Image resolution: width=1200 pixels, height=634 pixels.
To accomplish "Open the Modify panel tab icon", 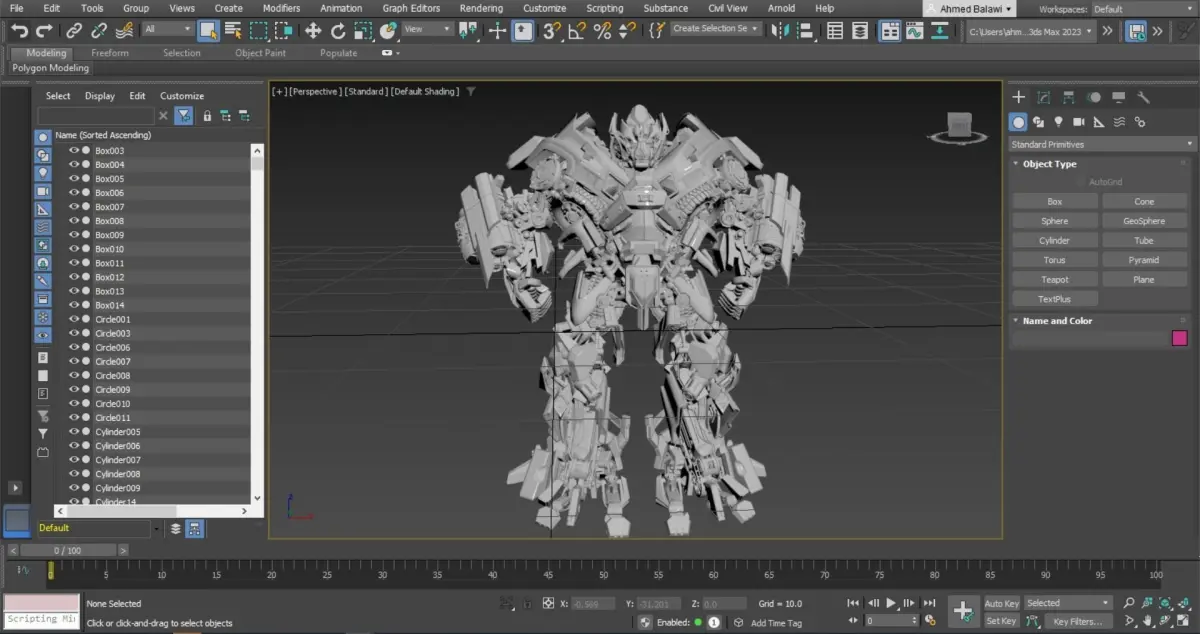I will click(x=1043, y=97).
